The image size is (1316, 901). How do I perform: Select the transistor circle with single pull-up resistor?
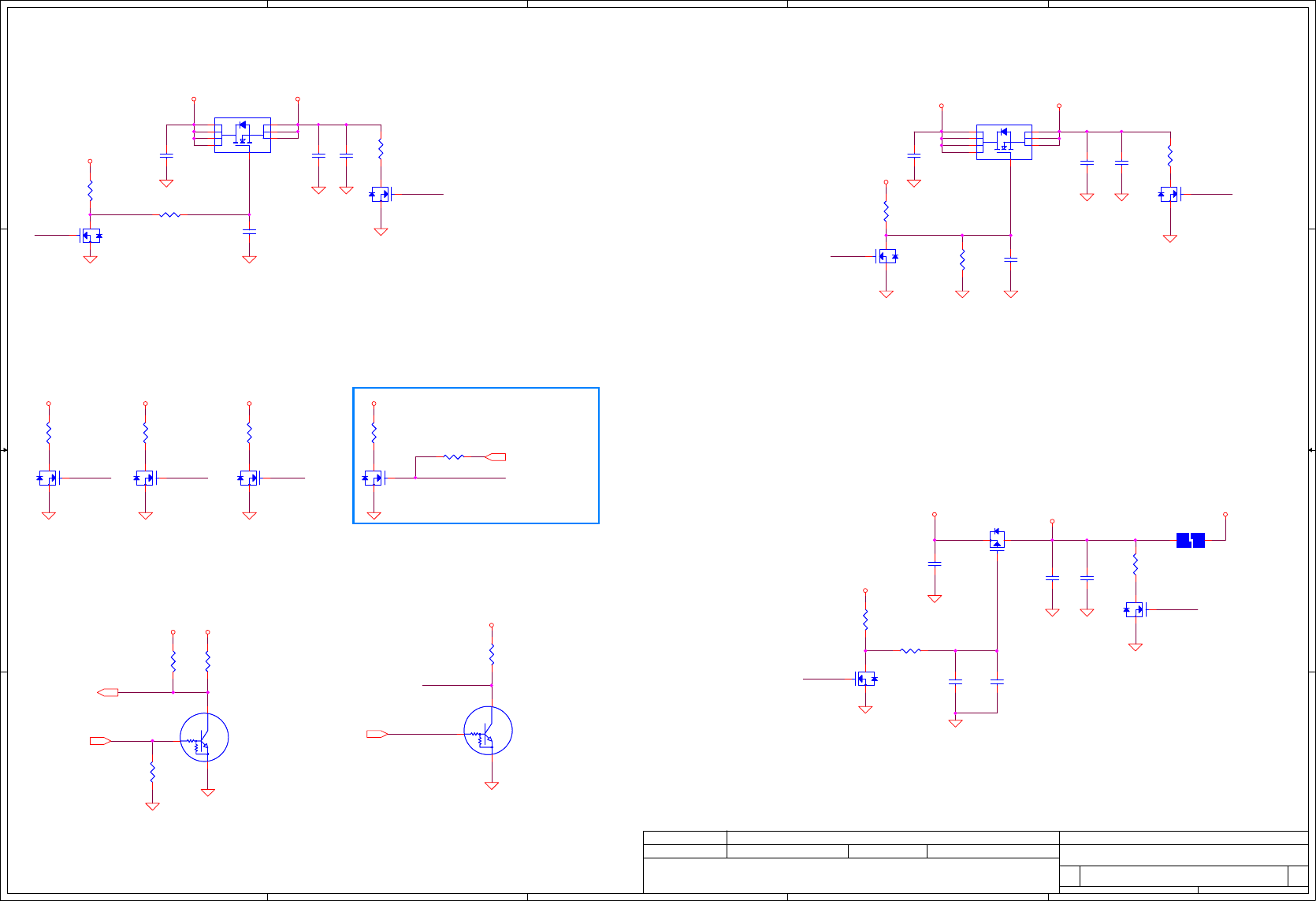pos(489,731)
